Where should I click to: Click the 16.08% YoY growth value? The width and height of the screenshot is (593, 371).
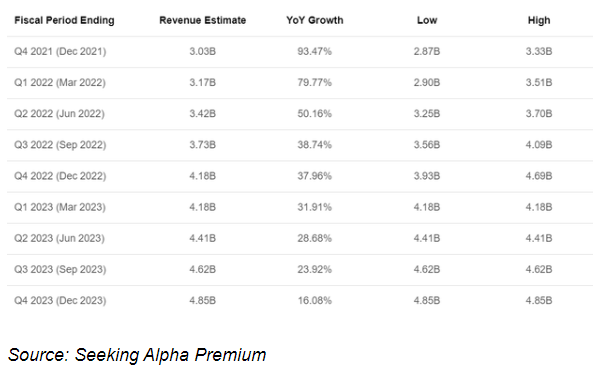[315, 301]
